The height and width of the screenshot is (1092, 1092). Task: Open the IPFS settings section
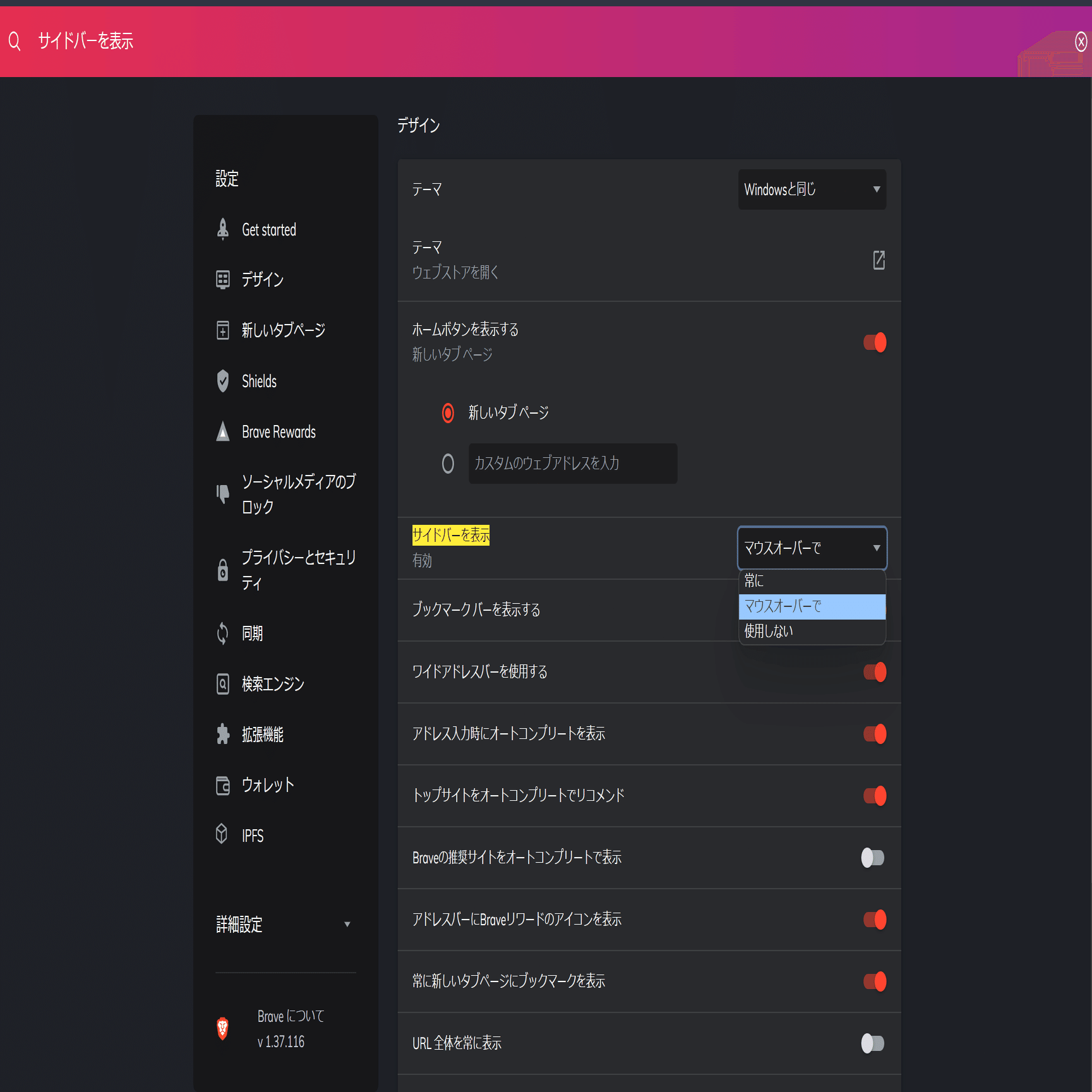[253, 836]
